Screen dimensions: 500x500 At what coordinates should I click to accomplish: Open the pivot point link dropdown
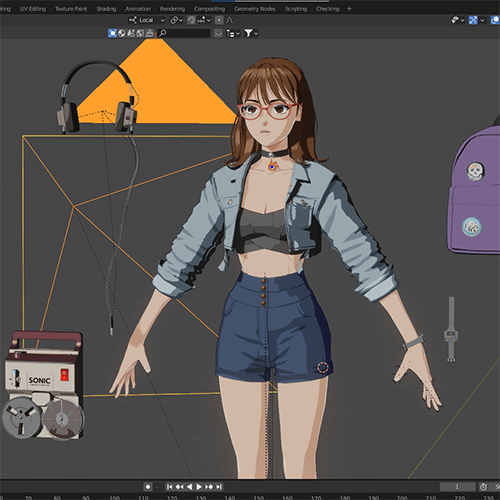tap(176, 20)
